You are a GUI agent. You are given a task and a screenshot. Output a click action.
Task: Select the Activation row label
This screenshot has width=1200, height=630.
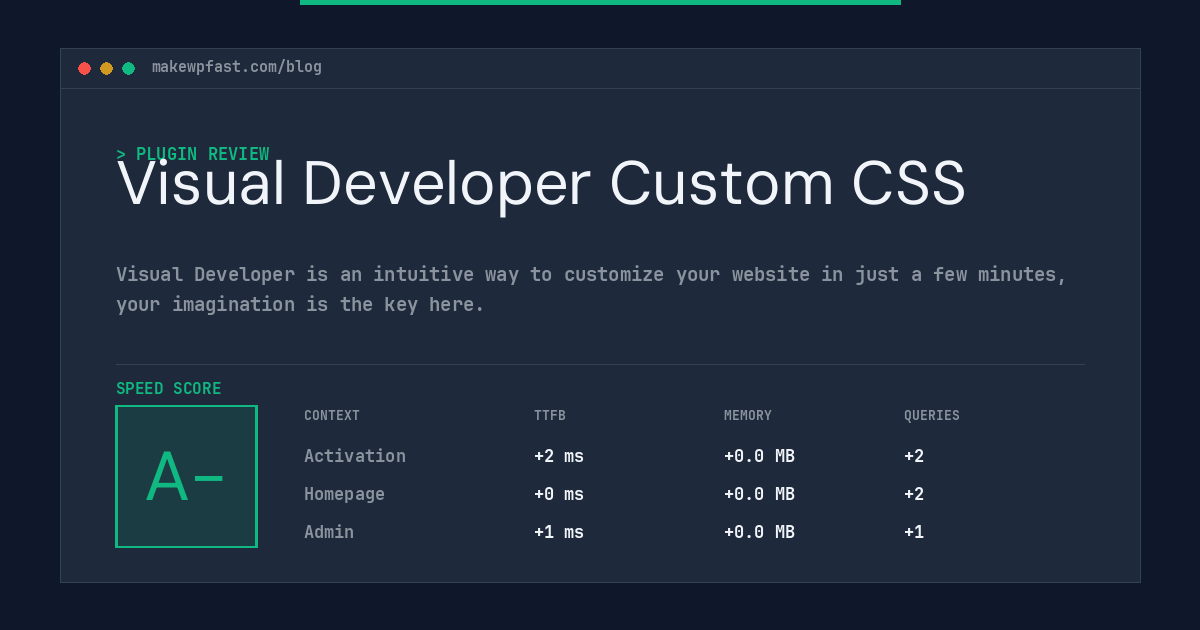point(355,456)
